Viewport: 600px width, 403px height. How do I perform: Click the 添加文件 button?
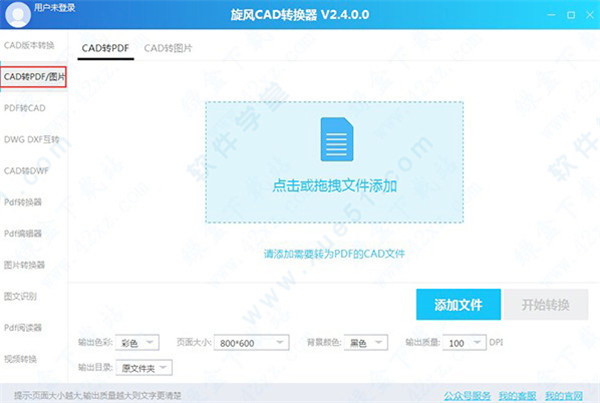pos(458,305)
